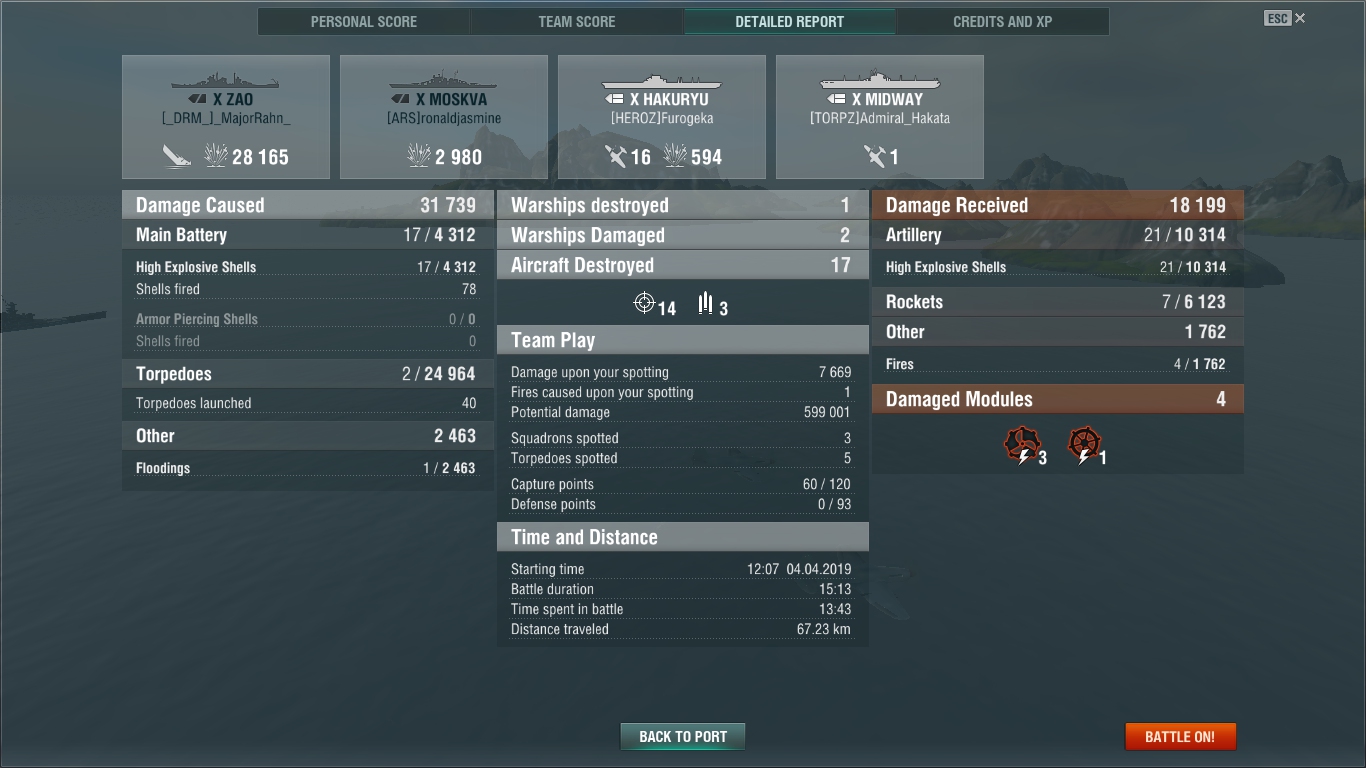Screen dimensions: 1366x768
Task: Select the X Midway carrier card
Action: click(x=880, y=117)
